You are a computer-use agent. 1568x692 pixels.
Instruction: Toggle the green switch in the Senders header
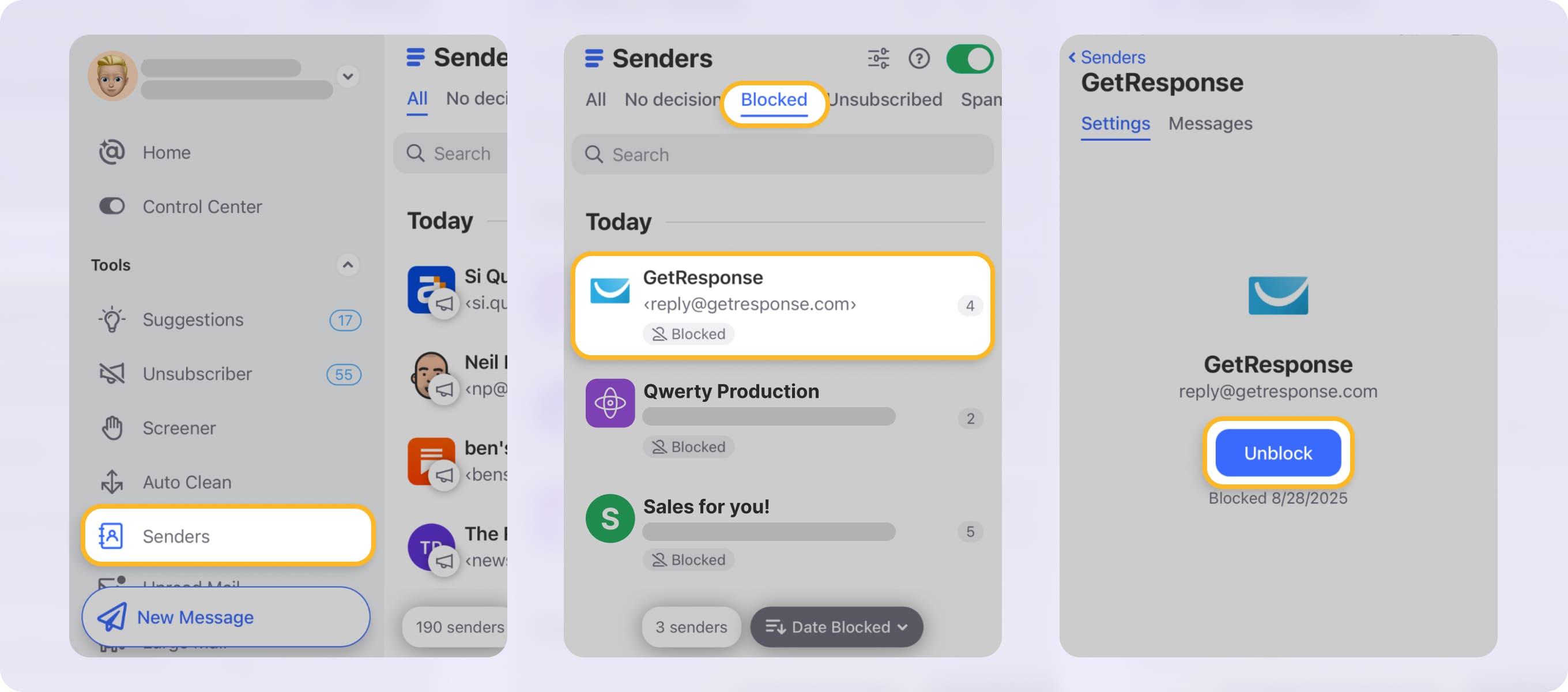[970, 58]
